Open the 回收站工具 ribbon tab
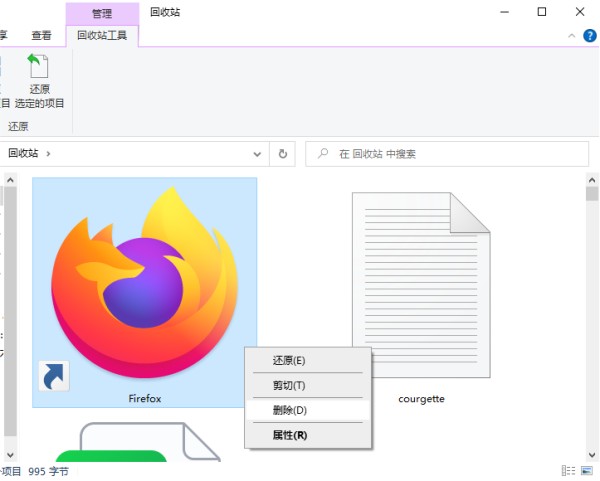 point(102,36)
